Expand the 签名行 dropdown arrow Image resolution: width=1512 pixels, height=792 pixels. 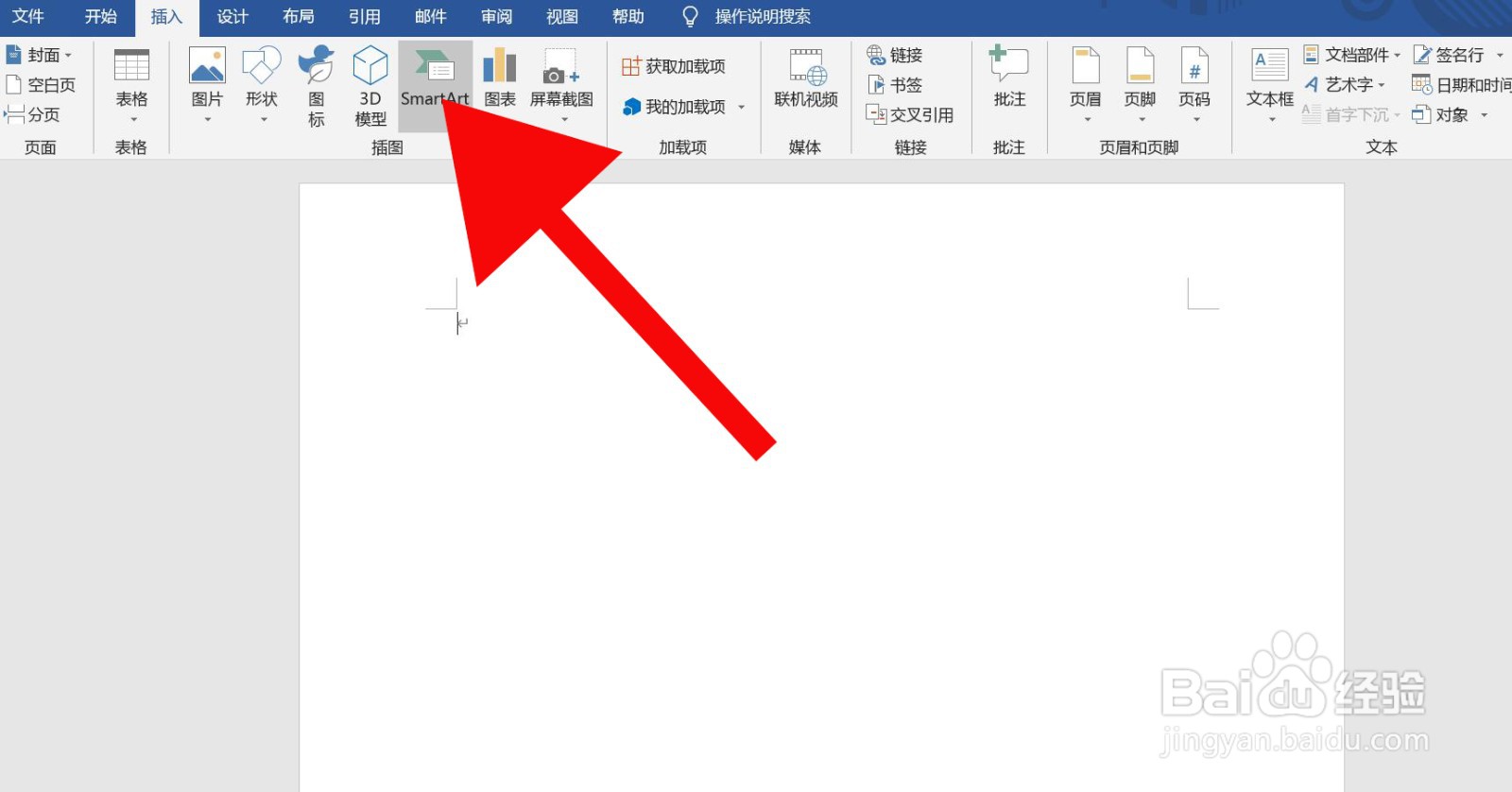[x=1500, y=56]
